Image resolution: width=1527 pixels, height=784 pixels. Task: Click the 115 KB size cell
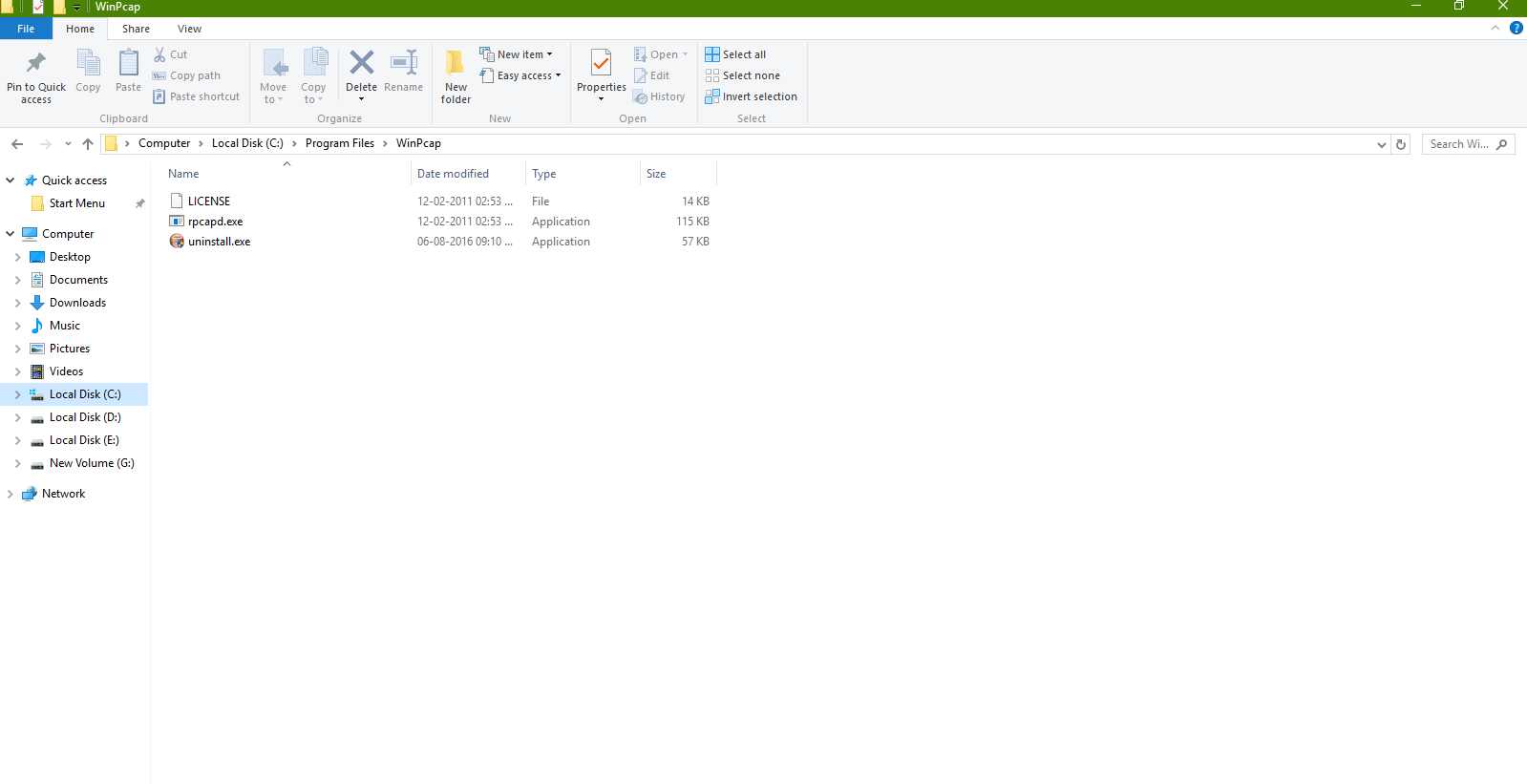click(x=692, y=222)
